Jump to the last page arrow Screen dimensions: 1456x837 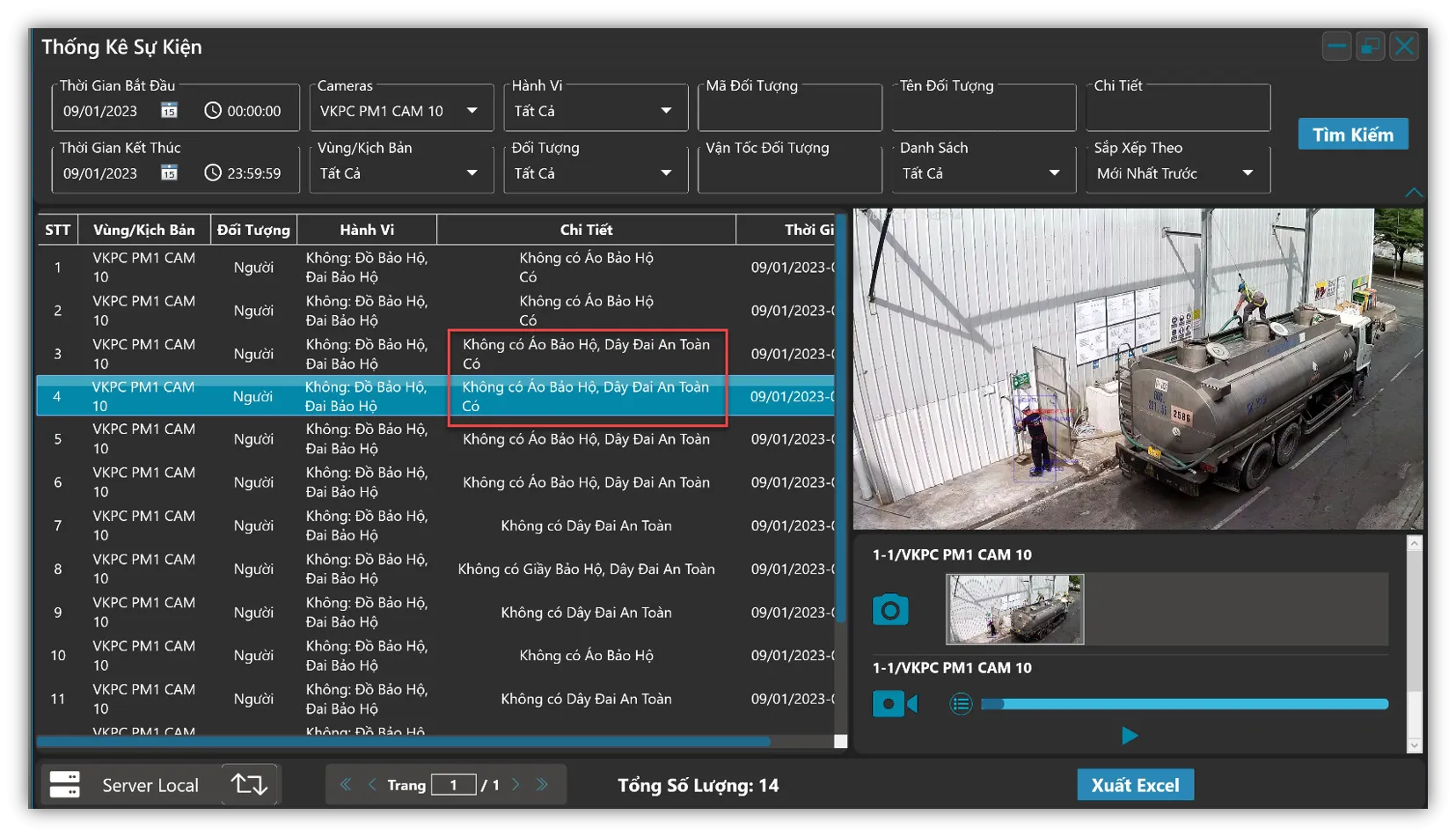tap(542, 784)
